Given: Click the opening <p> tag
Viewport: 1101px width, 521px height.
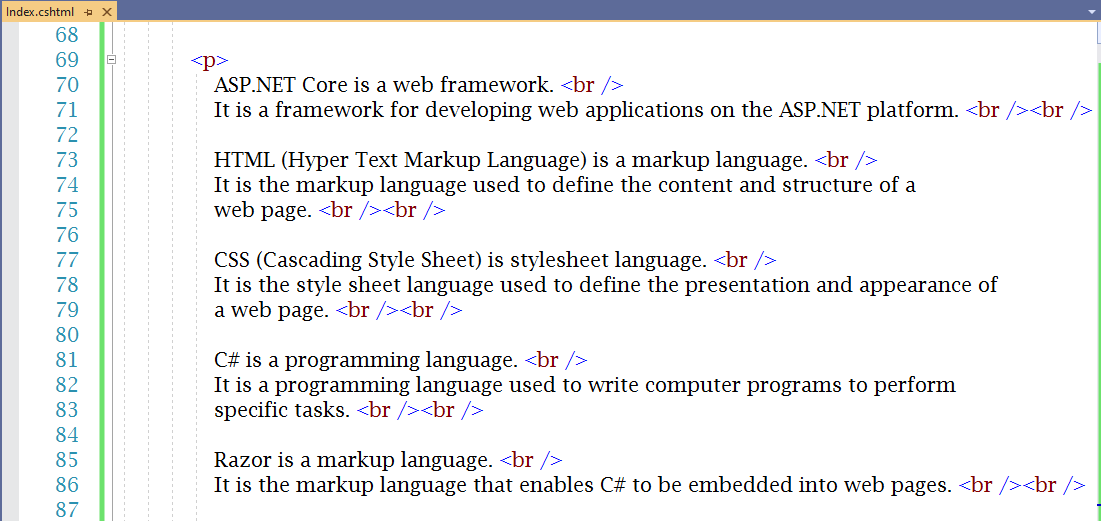Looking at the screenshot, I should (x=209, y=62).
